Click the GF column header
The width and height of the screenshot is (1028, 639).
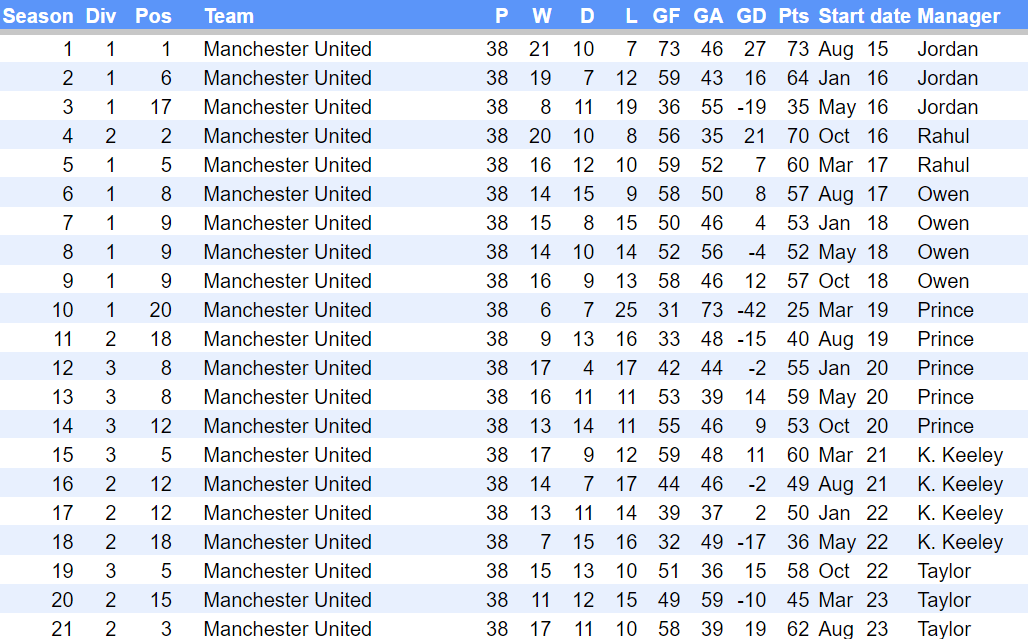click(x=666, y=16)
